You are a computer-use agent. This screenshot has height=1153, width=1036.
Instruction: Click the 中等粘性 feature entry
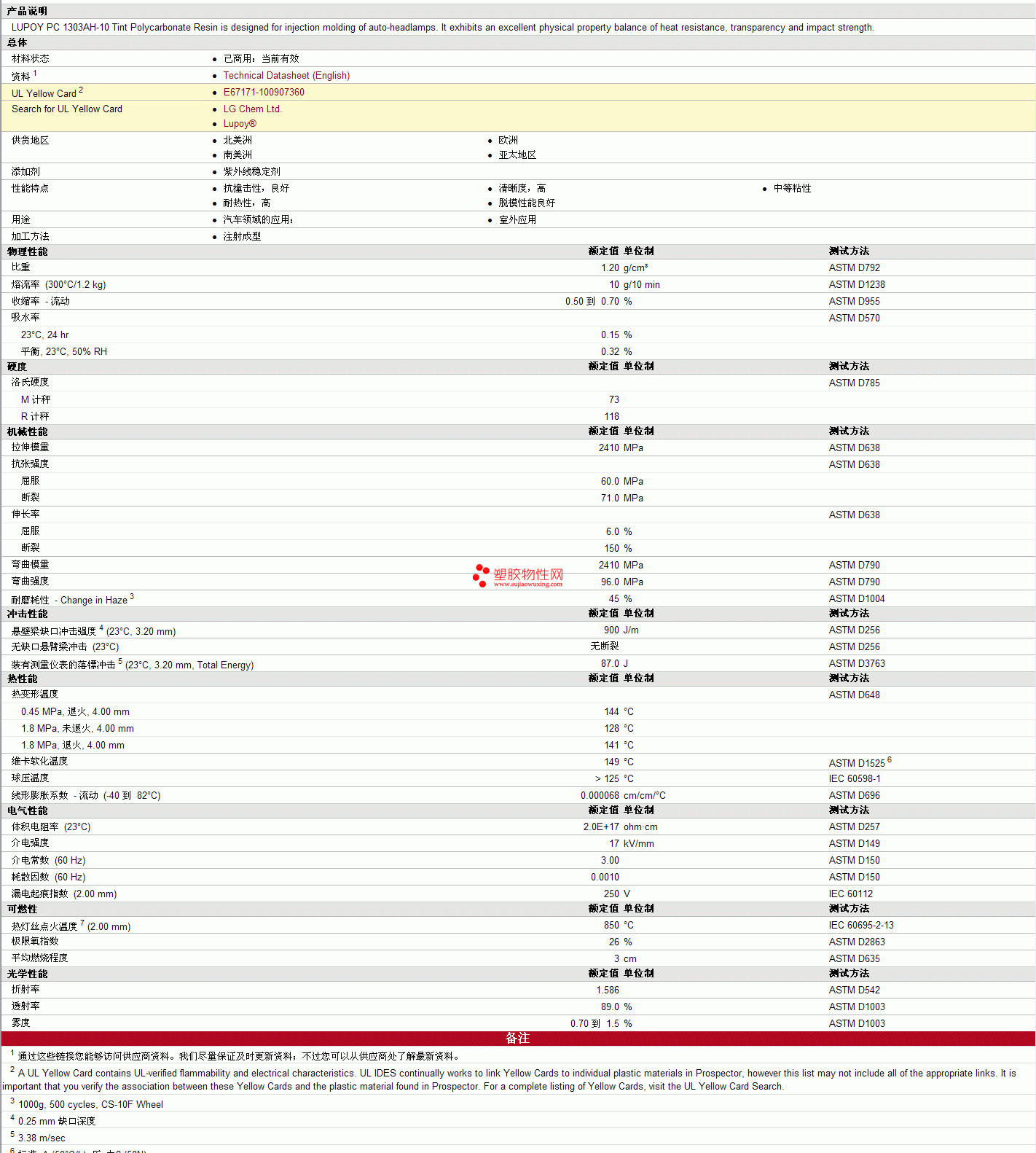tap(792, 188)
